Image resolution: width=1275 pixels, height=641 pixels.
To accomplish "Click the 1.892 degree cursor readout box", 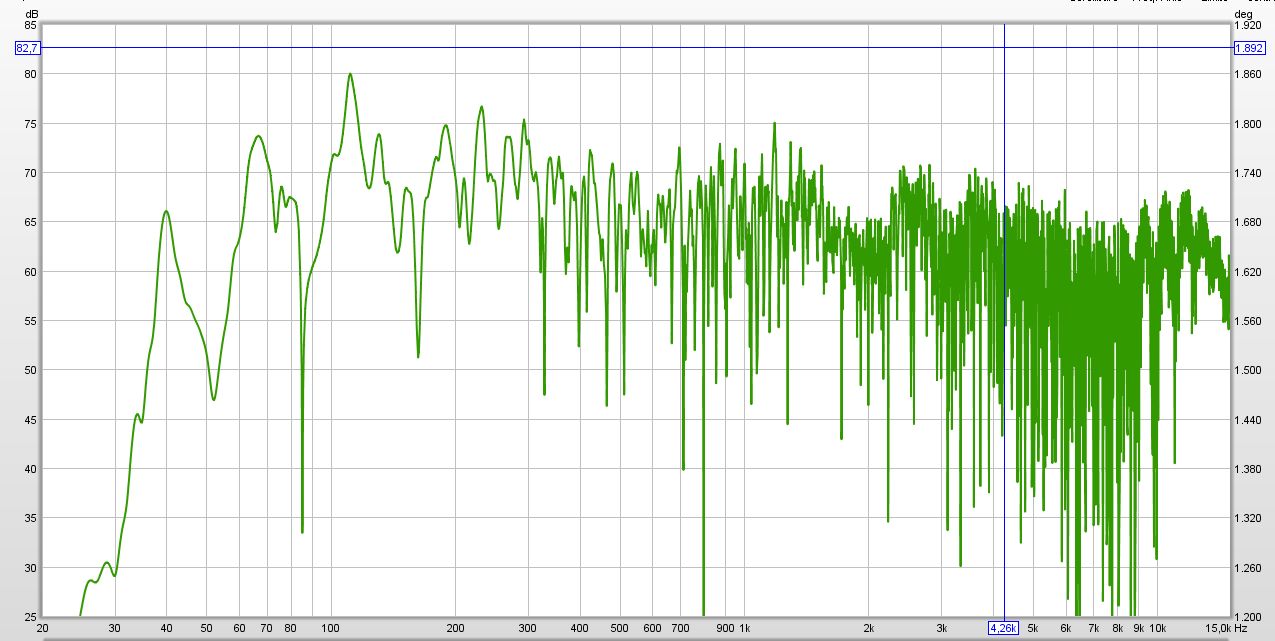I will pos(1249,47).
